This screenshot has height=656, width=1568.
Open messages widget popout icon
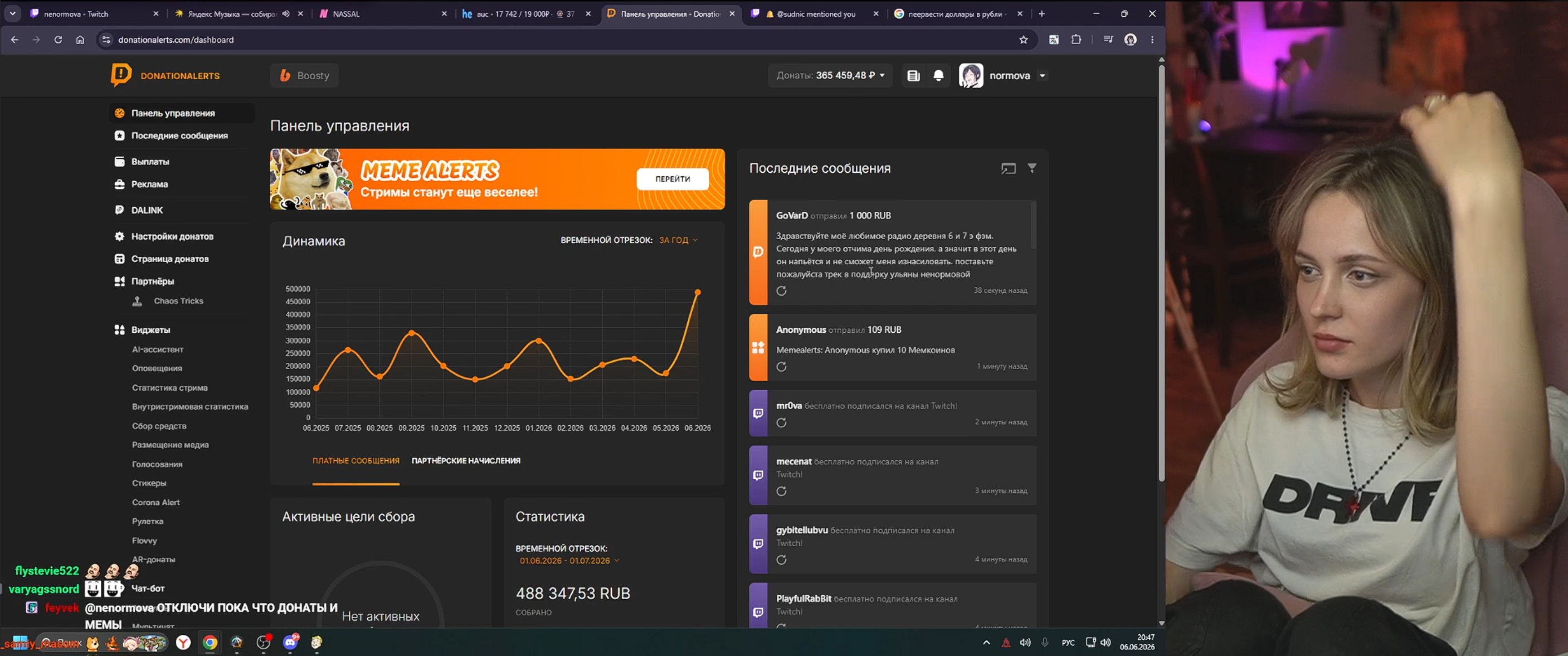[1009, 168]
